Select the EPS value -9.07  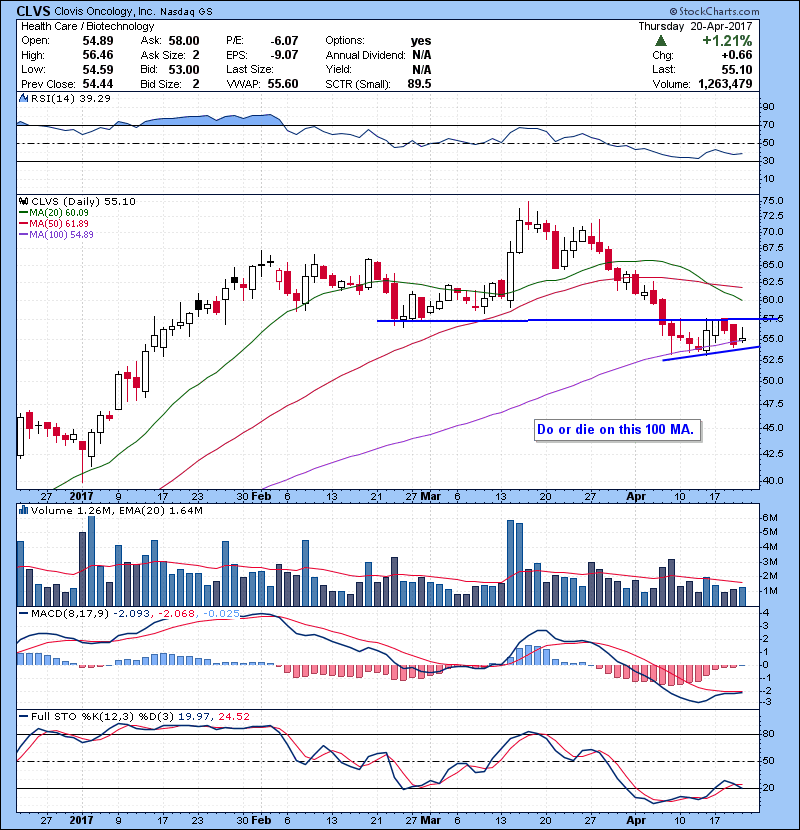[x=284, y=55]
